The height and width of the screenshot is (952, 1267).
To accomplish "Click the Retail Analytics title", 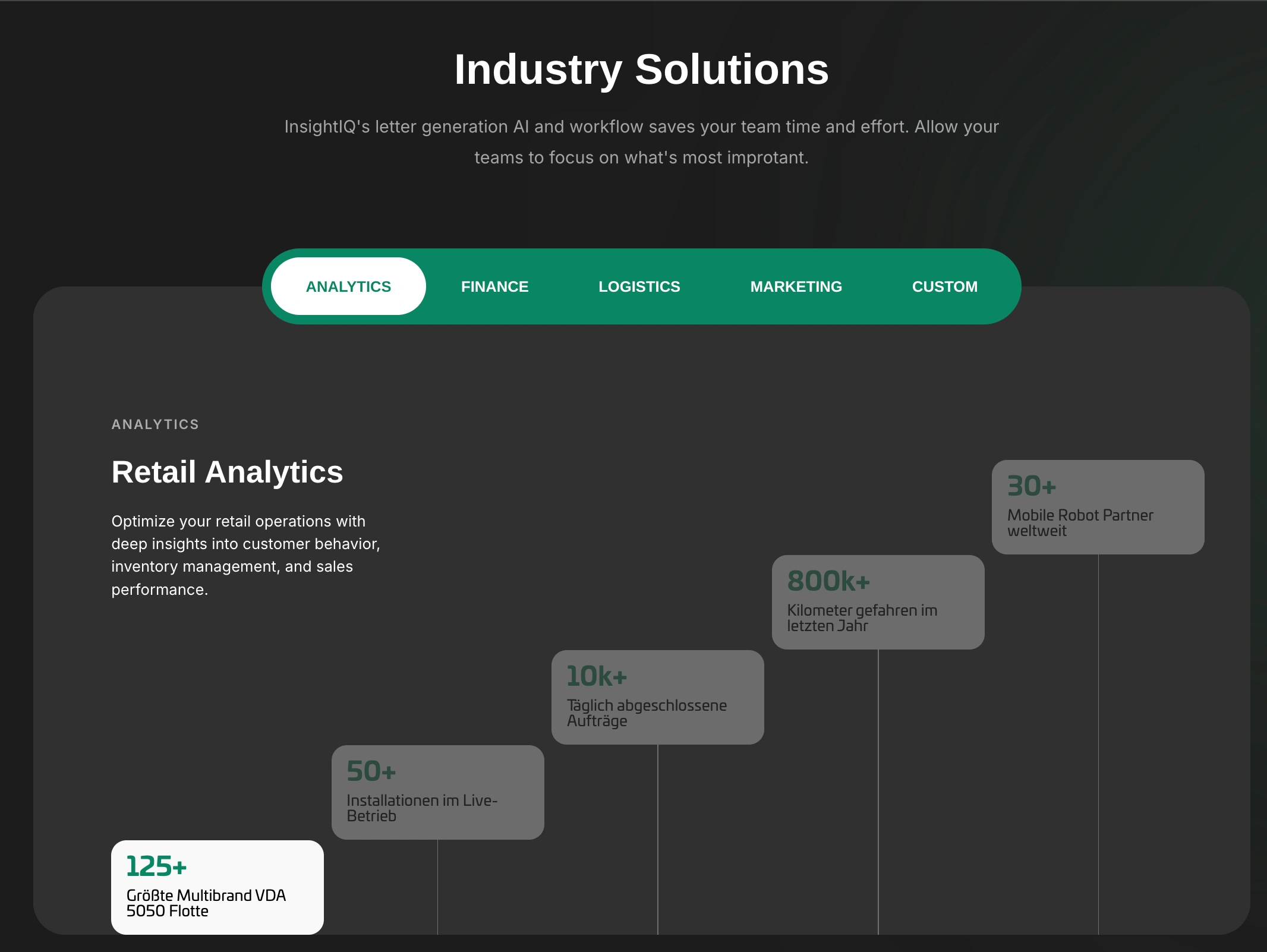I will click(227, 472).
